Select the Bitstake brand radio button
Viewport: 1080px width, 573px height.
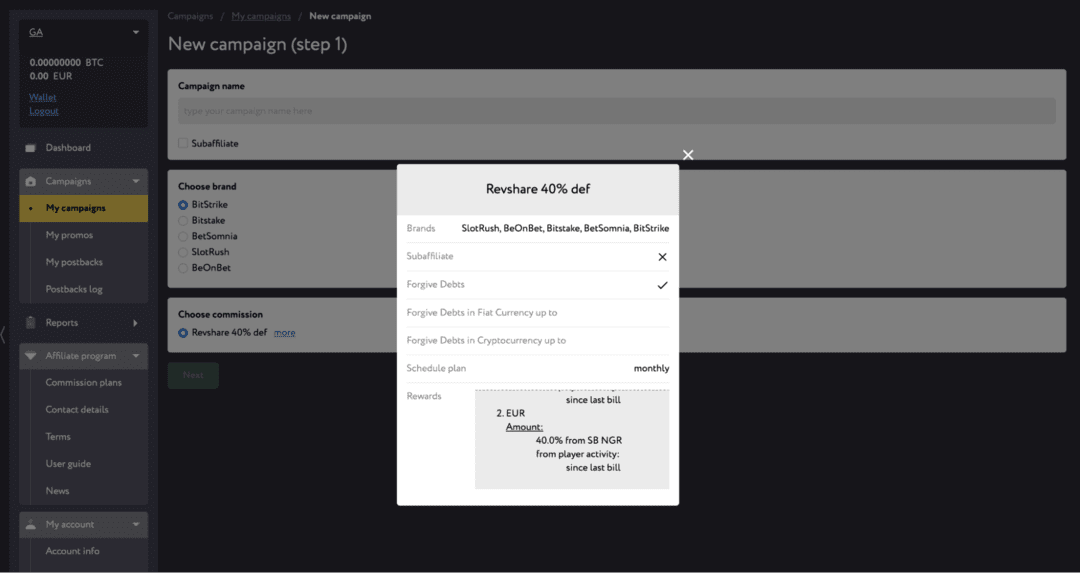tap(183, 221)
